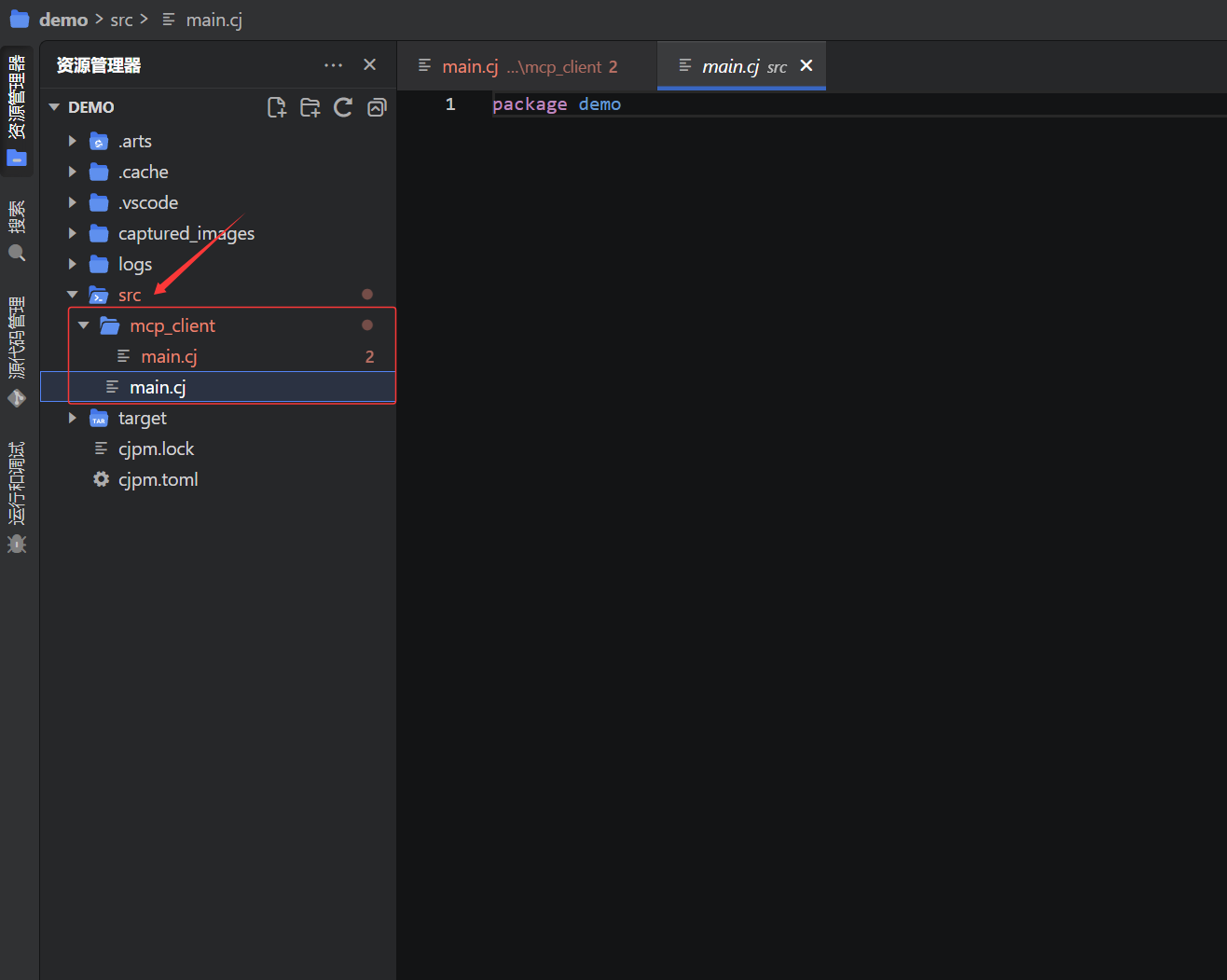Click the captured_images folder name
Viewport: 1227px width, 980px height.
click(x=186, y=233)
